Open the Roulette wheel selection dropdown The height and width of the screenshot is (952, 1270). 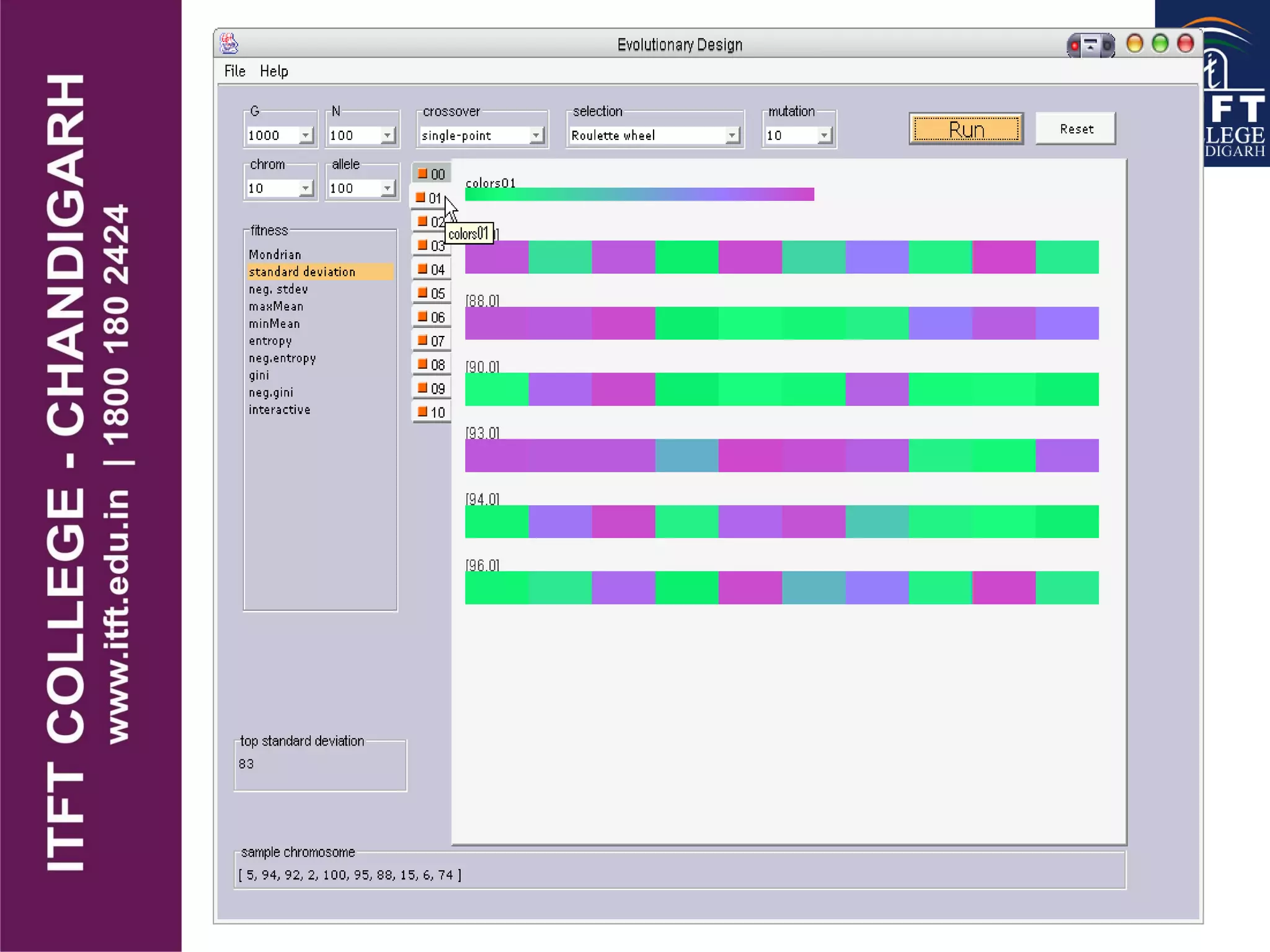pos(732,135)
